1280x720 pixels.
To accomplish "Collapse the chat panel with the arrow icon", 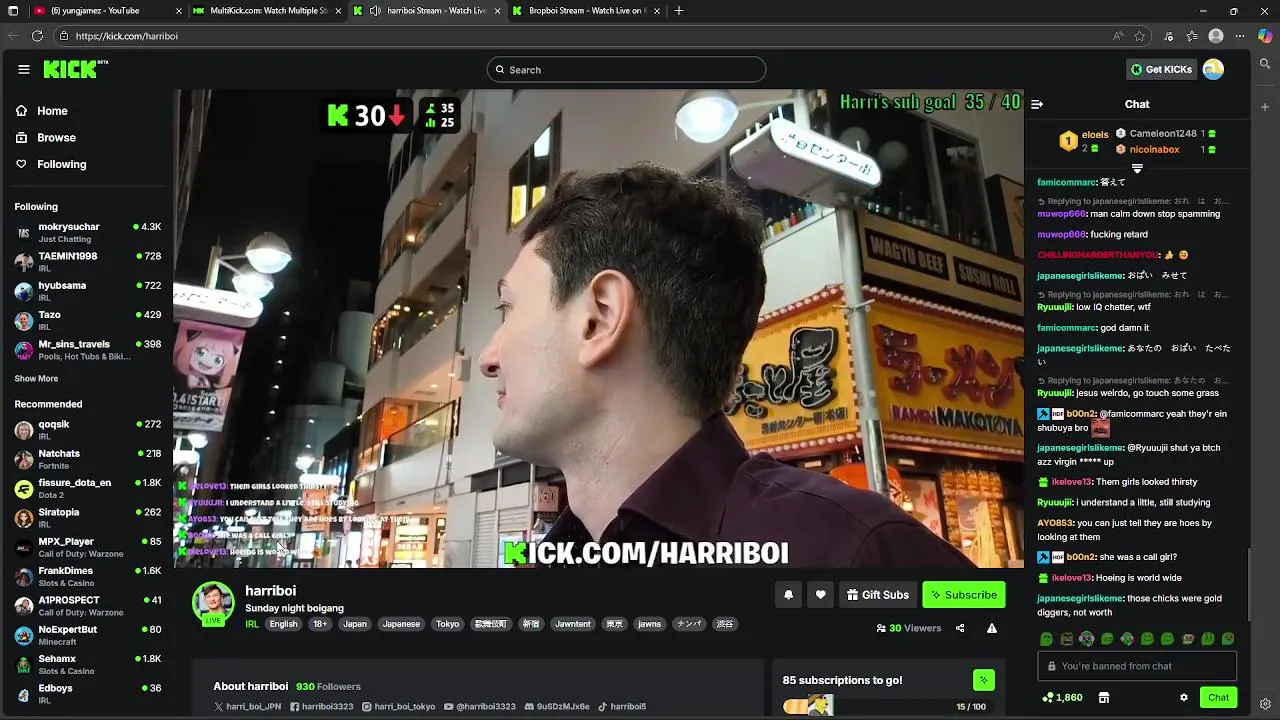I will (1037, 104).
